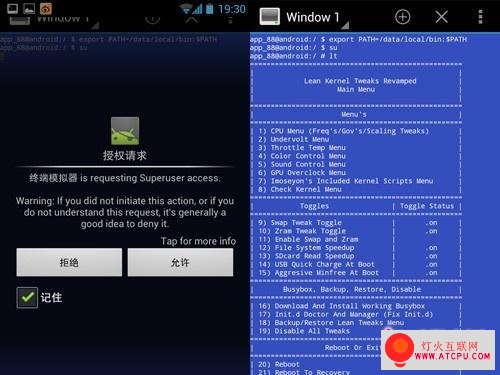This screenshot has width=500, height=375.
Task: Tap the cell signal strength icon
Action: coord(197,9)
